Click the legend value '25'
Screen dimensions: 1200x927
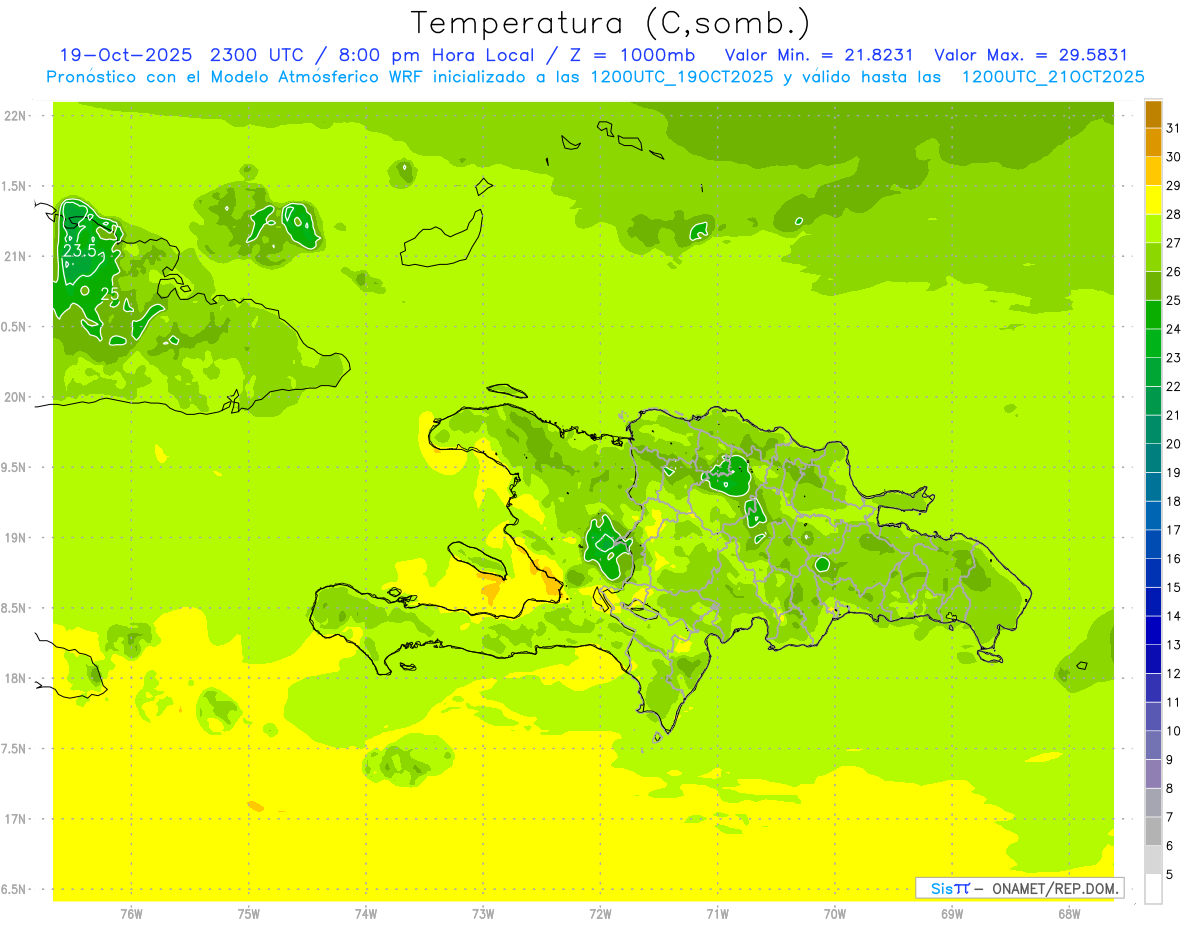[1174, 300]
